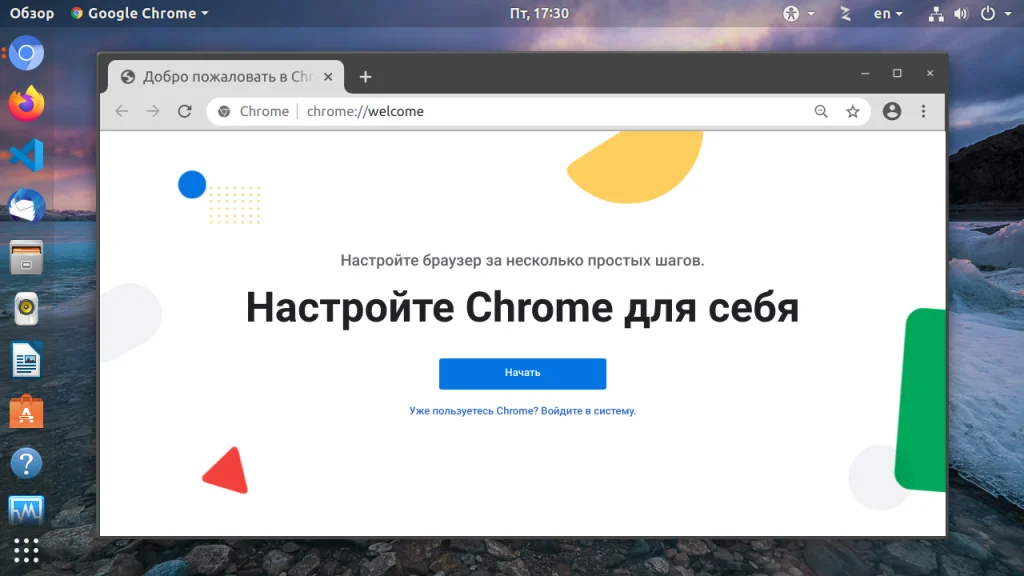Open Ubuntu Software from dock
Screen dimensions: 1024x576
click(x=26, y=411)
